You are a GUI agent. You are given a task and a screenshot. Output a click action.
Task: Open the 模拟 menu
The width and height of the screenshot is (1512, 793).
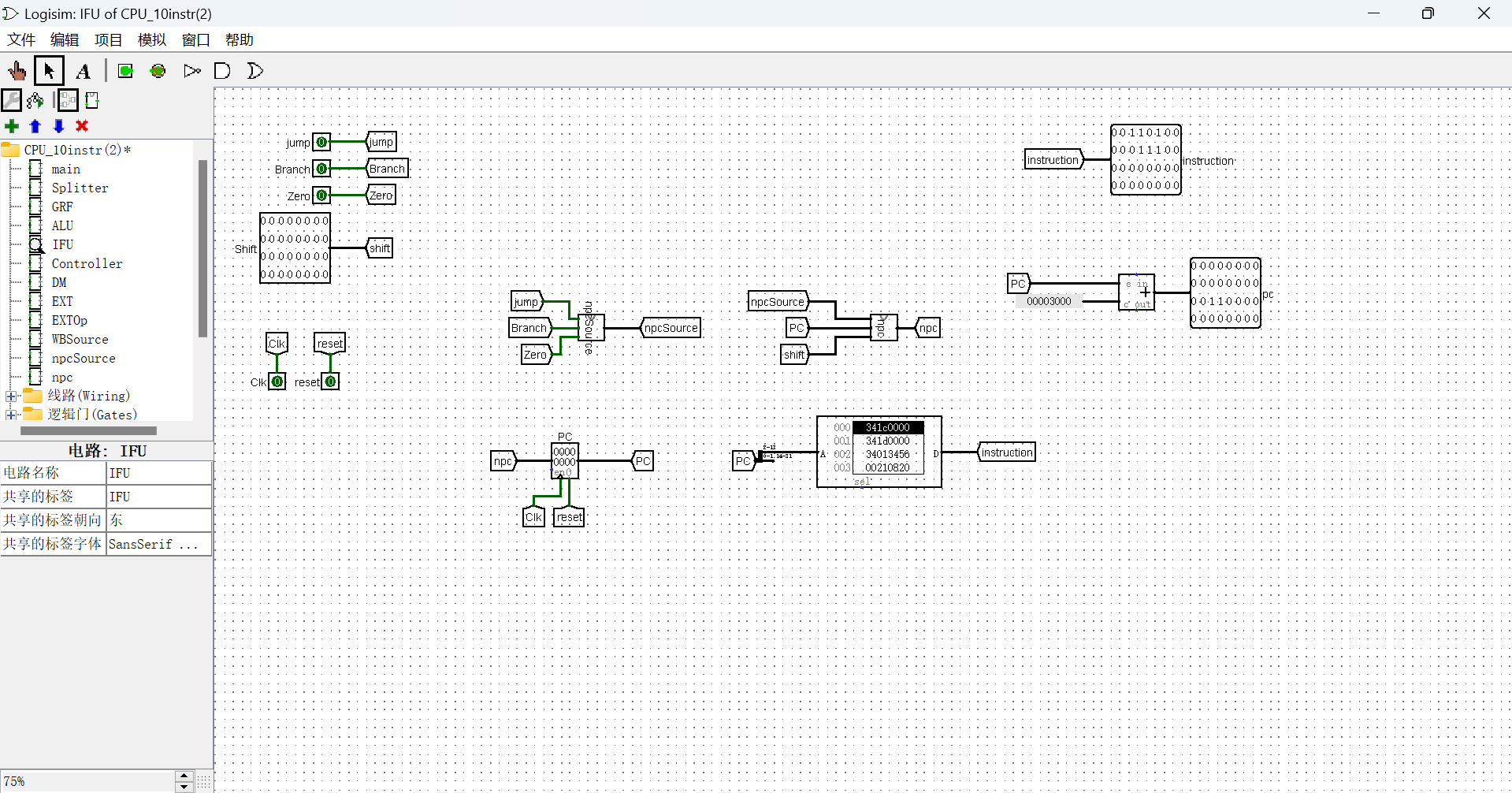152,40
